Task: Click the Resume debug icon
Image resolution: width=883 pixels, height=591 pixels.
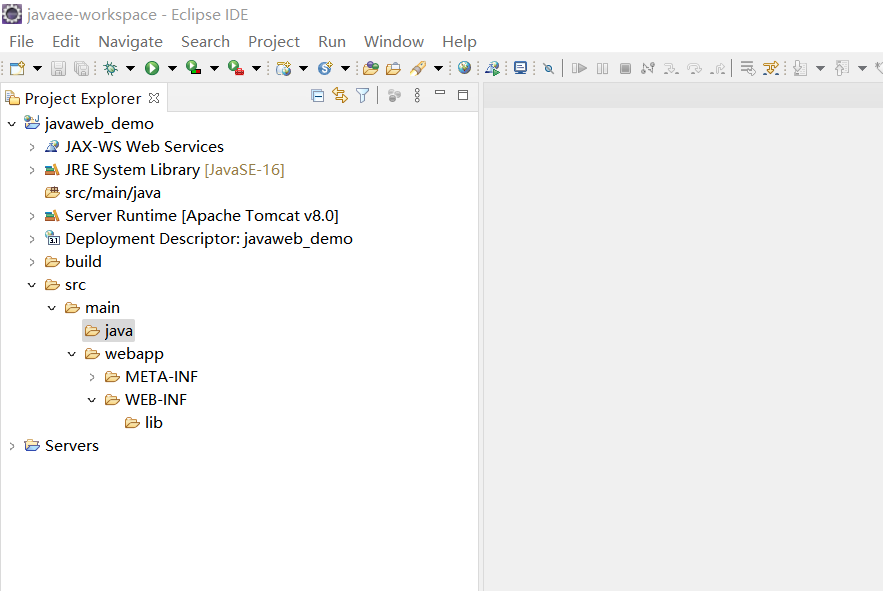Action: [579, 68]
